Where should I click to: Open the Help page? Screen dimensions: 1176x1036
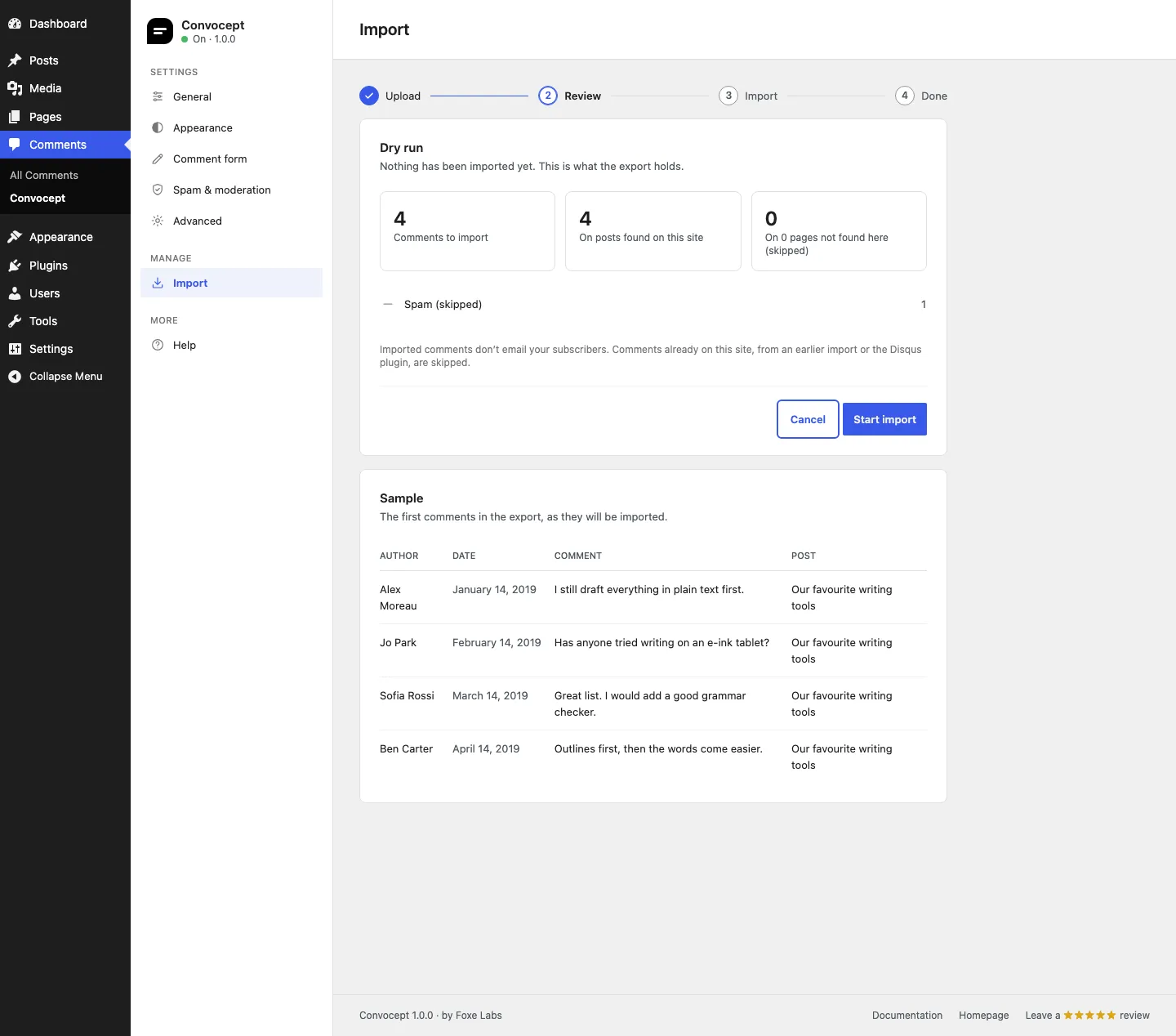point(231,345)
